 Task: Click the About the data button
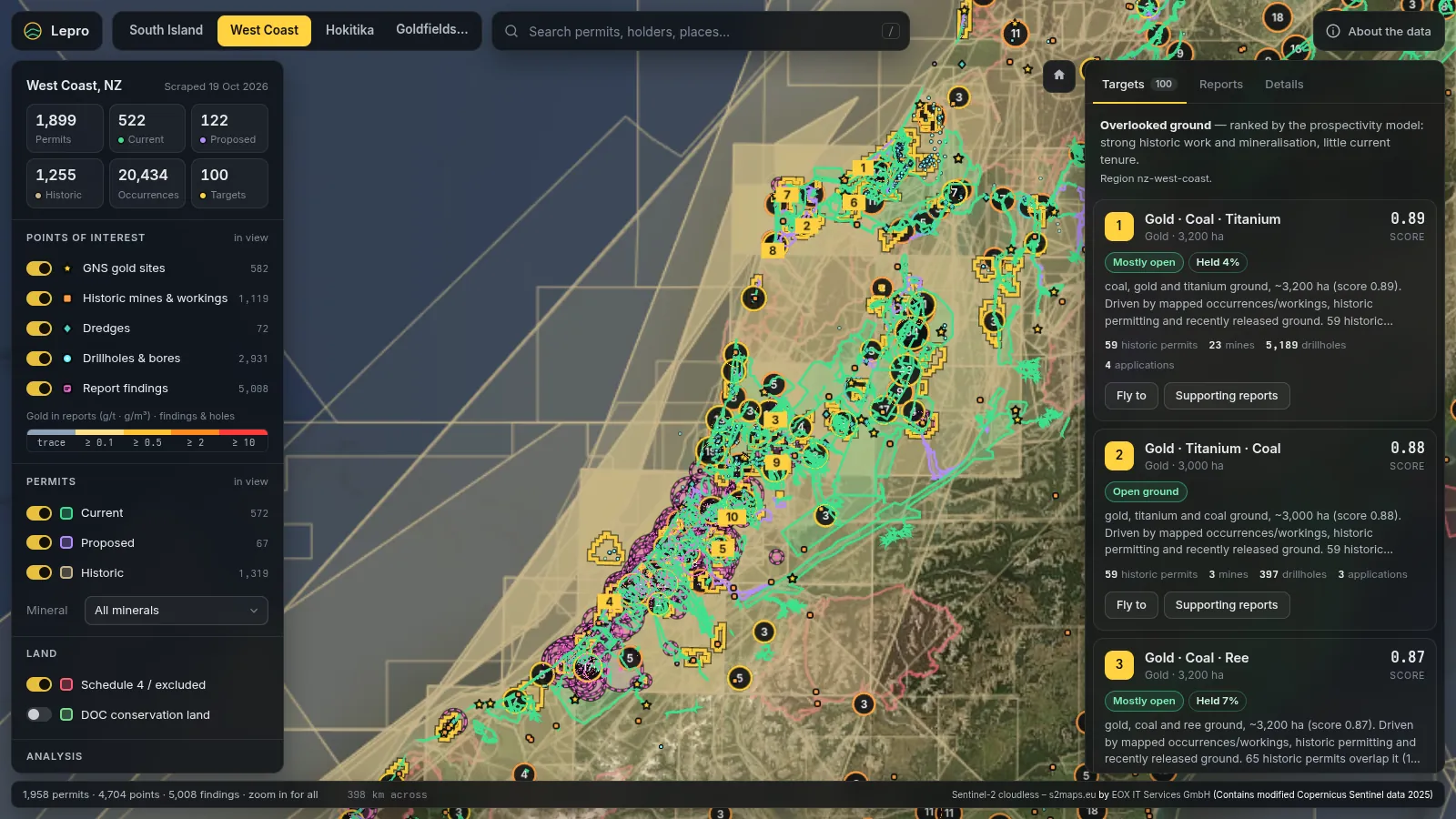(x=1379, y=31)
